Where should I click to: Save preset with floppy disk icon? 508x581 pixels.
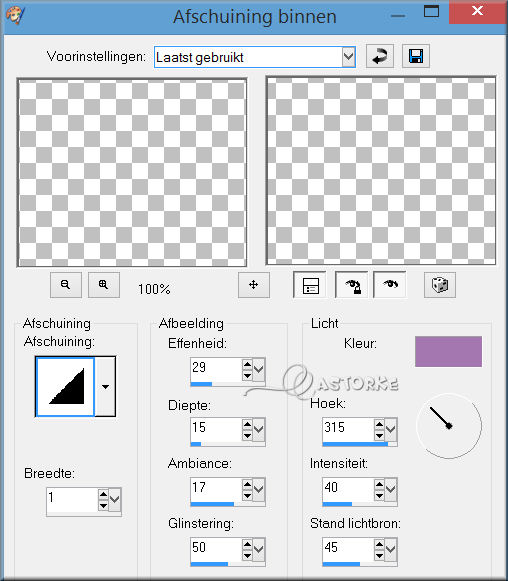[416, 56]
